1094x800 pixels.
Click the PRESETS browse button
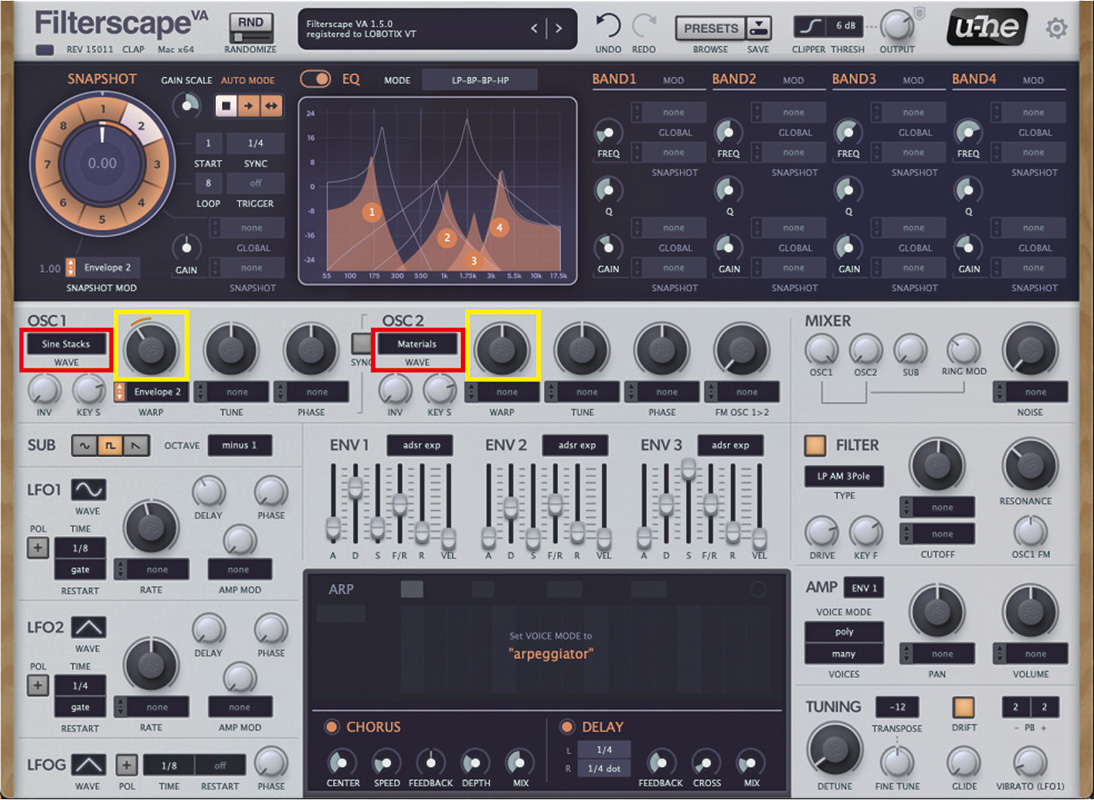coord(710,28)
